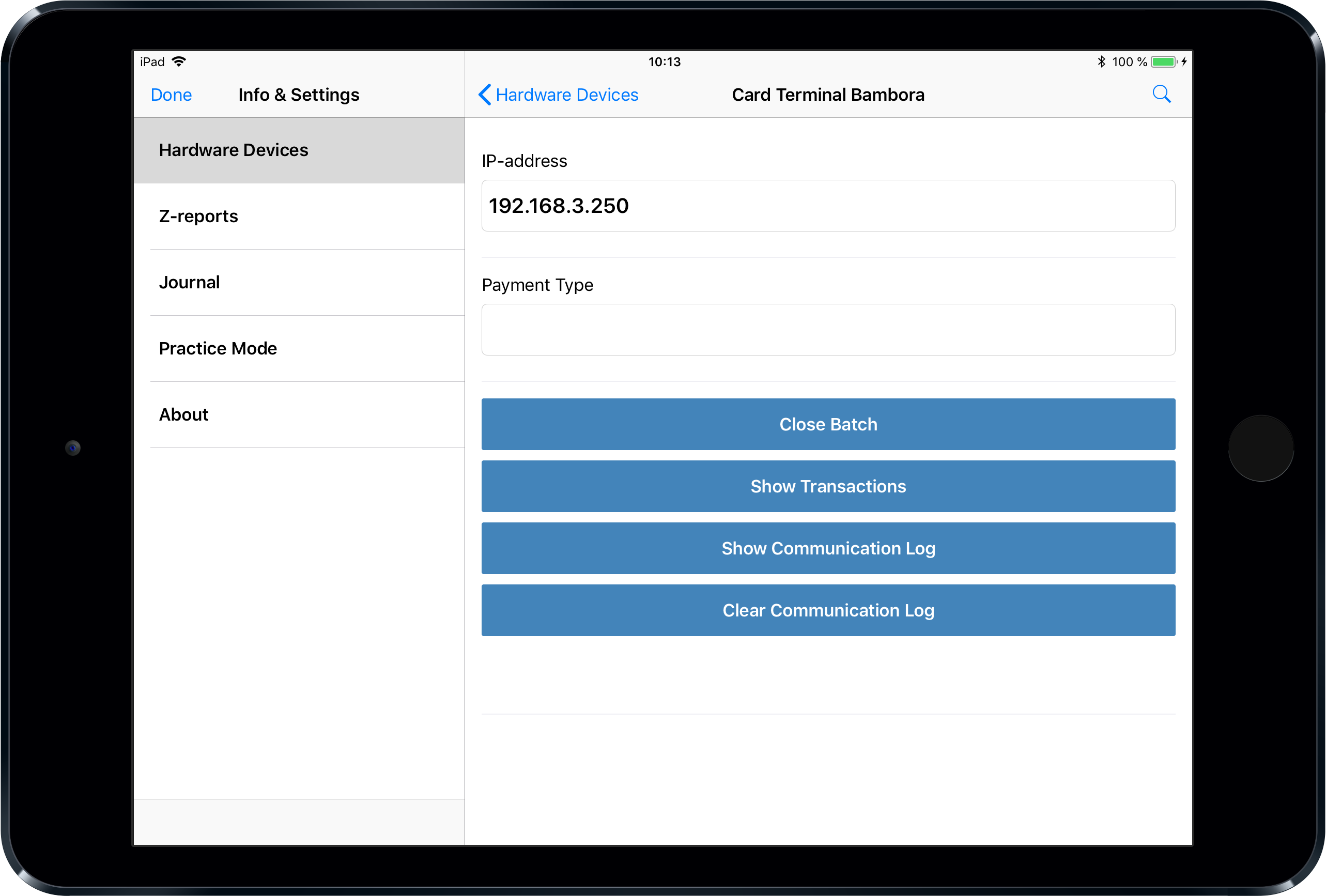Tap the search magnifier icon
This screenshot has width=1326, height=896.
[1162, 94]
